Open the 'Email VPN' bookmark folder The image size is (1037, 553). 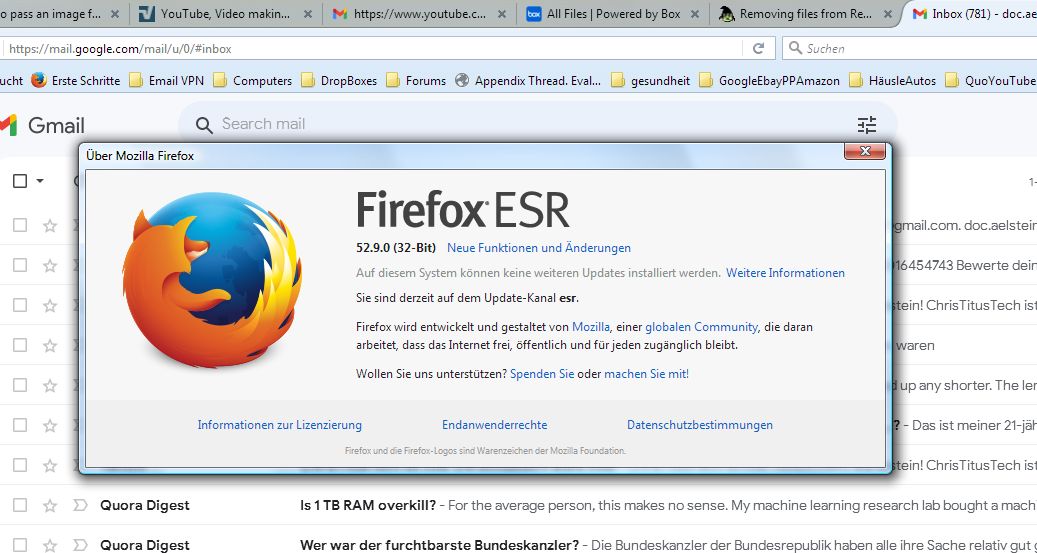pyautogui.click(x=167, y=81)
